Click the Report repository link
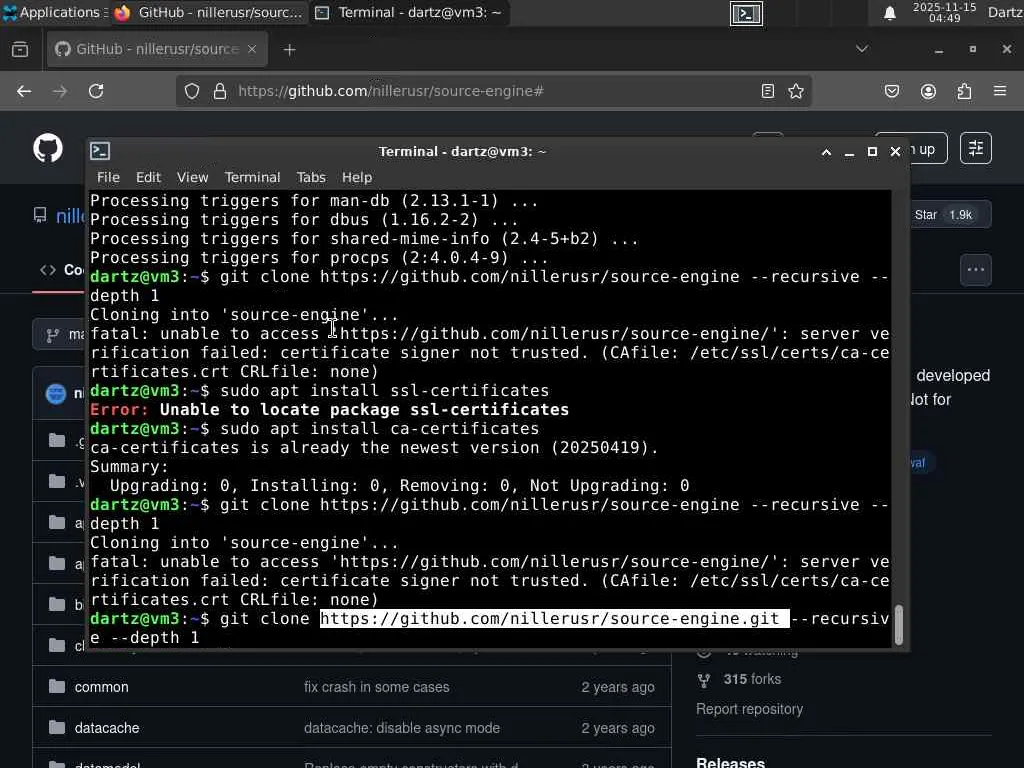Viewport: 1024px width, 768px height. pos(749,709)
